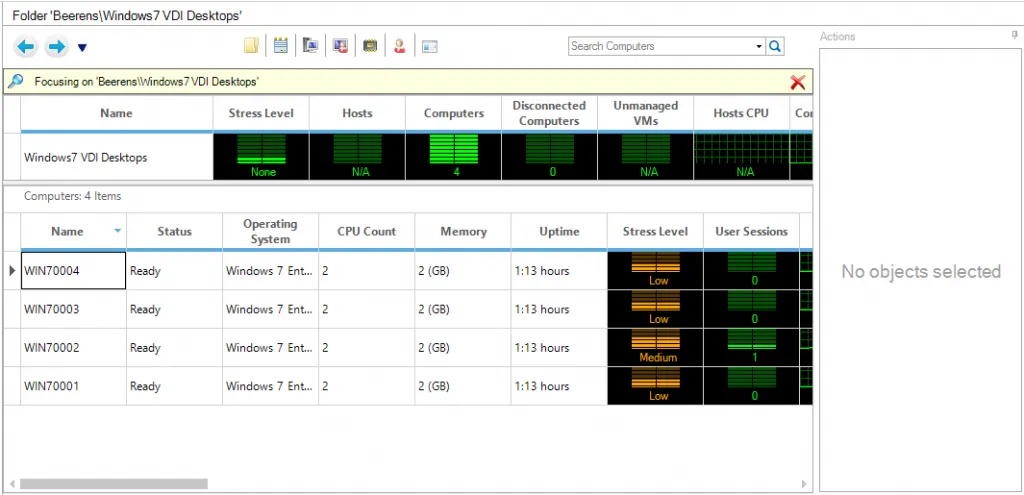Close the focus bar with red X
Viewport: 1024px width, 495px height.
797,82
